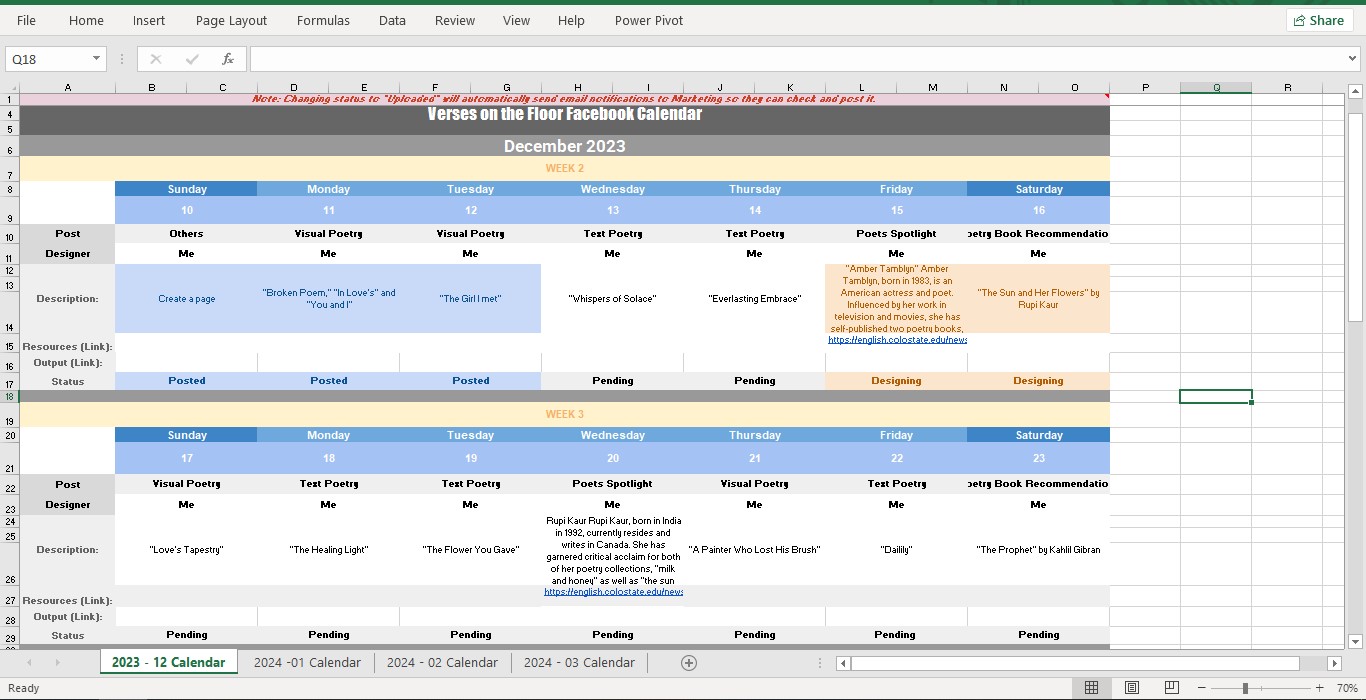The width and height of the screenshot is (1366, 700).
Task: Click the Name Box showing Q18
Action: tap(47, 59)
